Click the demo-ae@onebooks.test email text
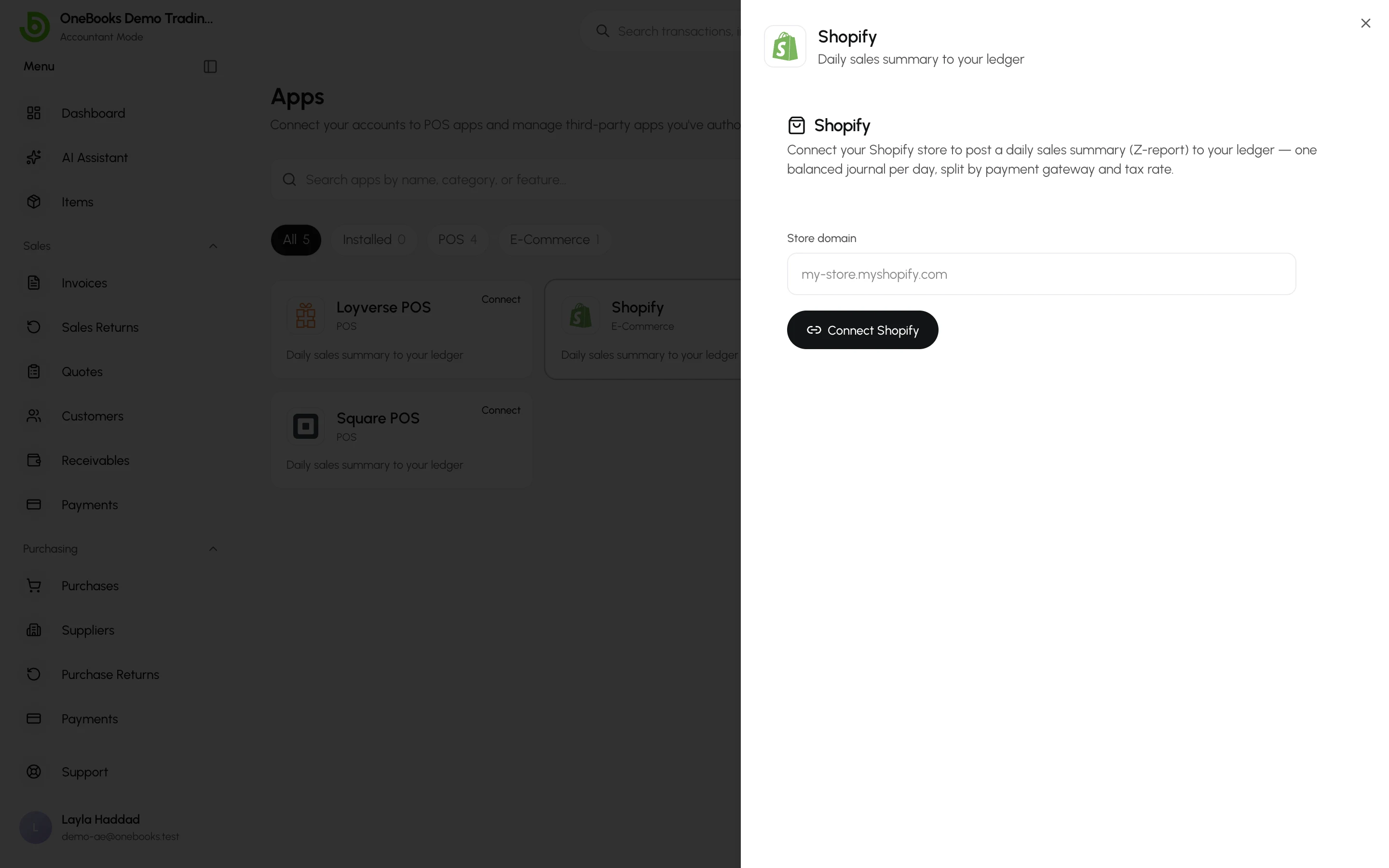This screenshot has width=1389, height=868. [x=120, y=837]
